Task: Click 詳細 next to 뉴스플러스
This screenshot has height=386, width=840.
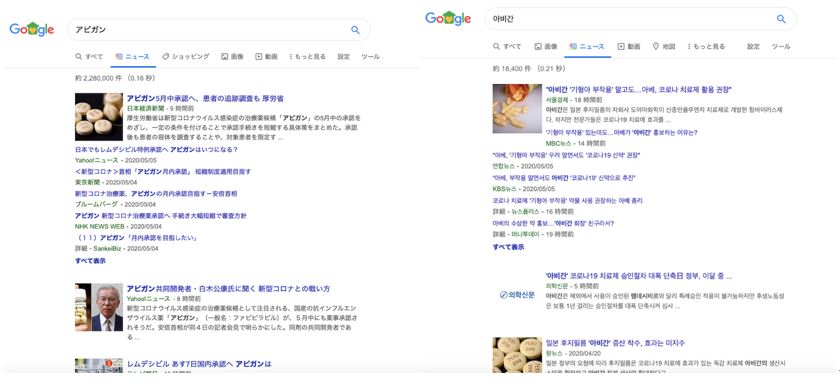Action: (499, 212)
